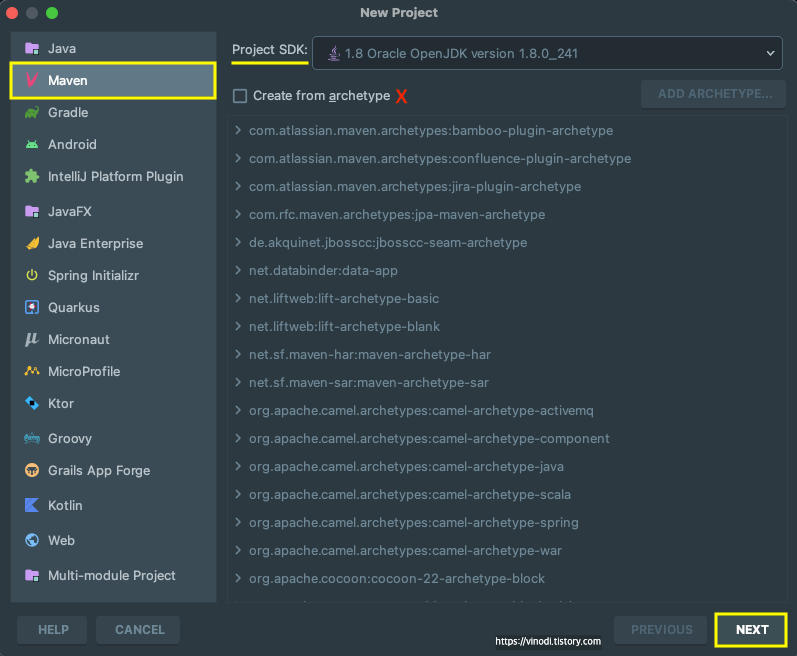Expand the camel-archetype-war entry
Image resolution: width=797 pixels, height=656 pixels.
point(238,550)
